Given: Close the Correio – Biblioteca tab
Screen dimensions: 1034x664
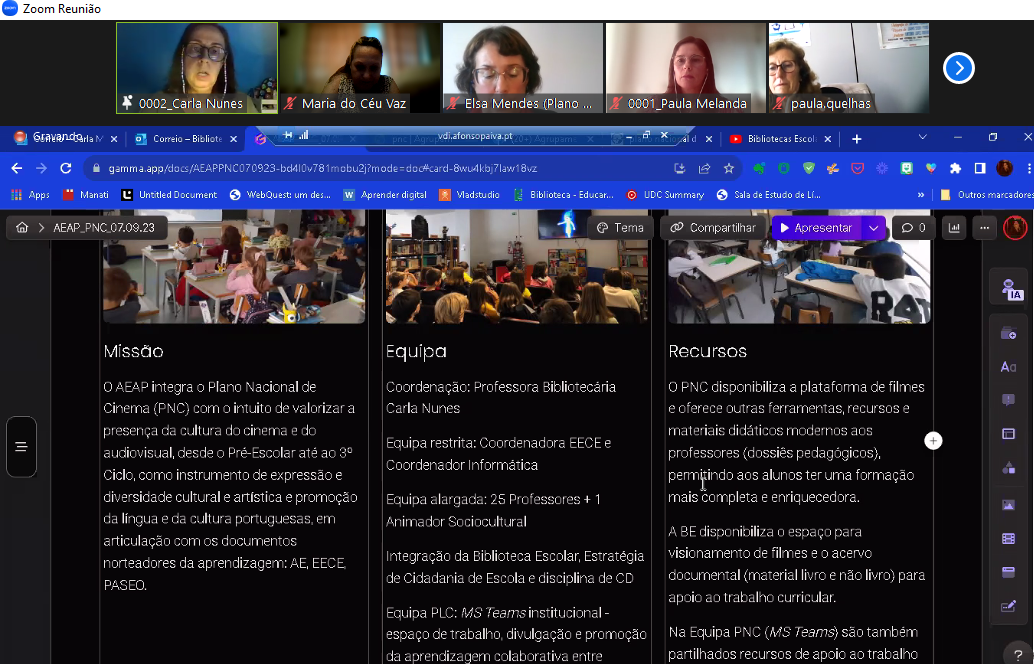Looking at the screenshot, I should click(233, 138).
